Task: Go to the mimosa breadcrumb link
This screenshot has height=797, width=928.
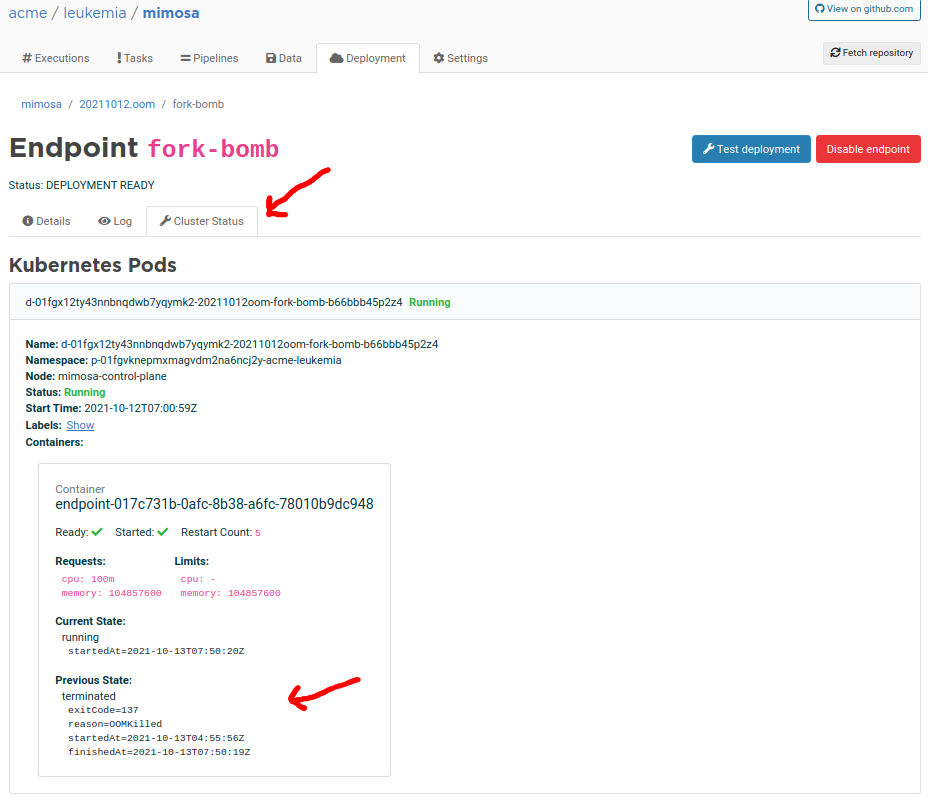Action: point(41,104)
